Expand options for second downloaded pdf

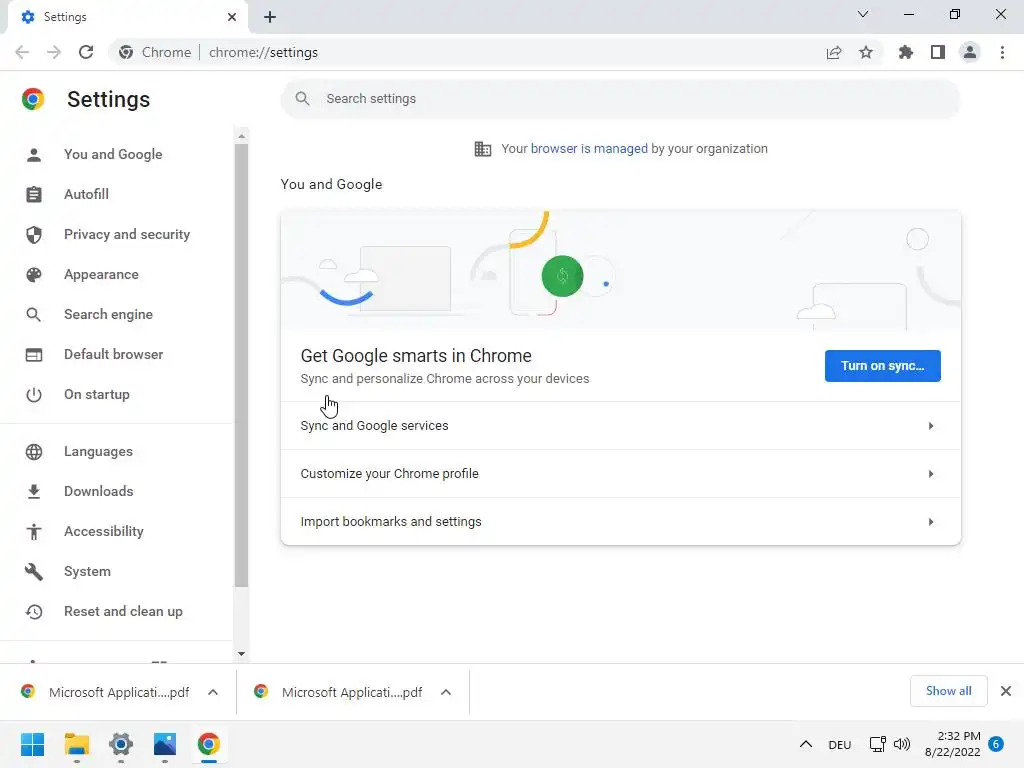pyautogui.click(x=446, y=692)
